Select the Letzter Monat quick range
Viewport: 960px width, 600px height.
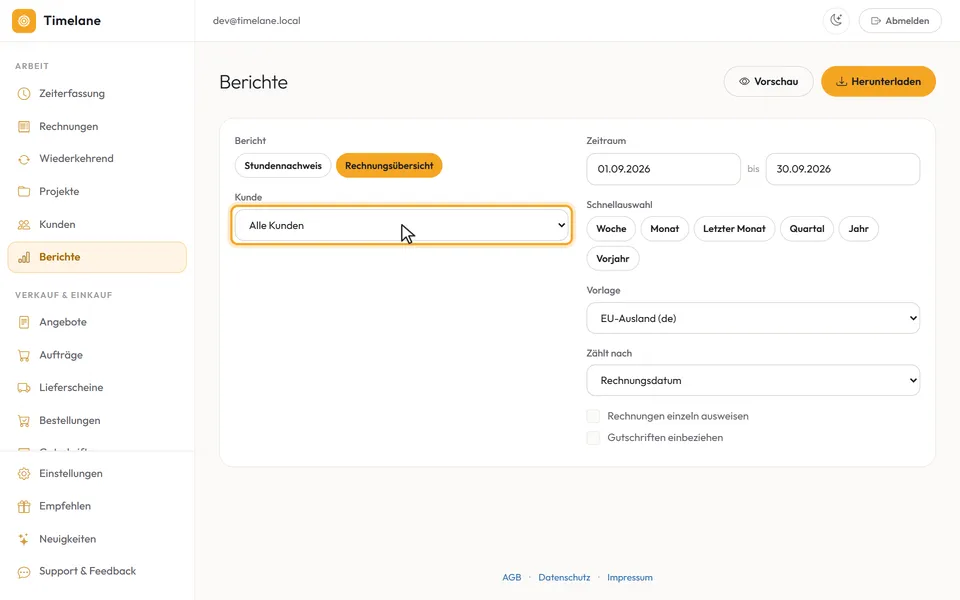tap(734, 229)
